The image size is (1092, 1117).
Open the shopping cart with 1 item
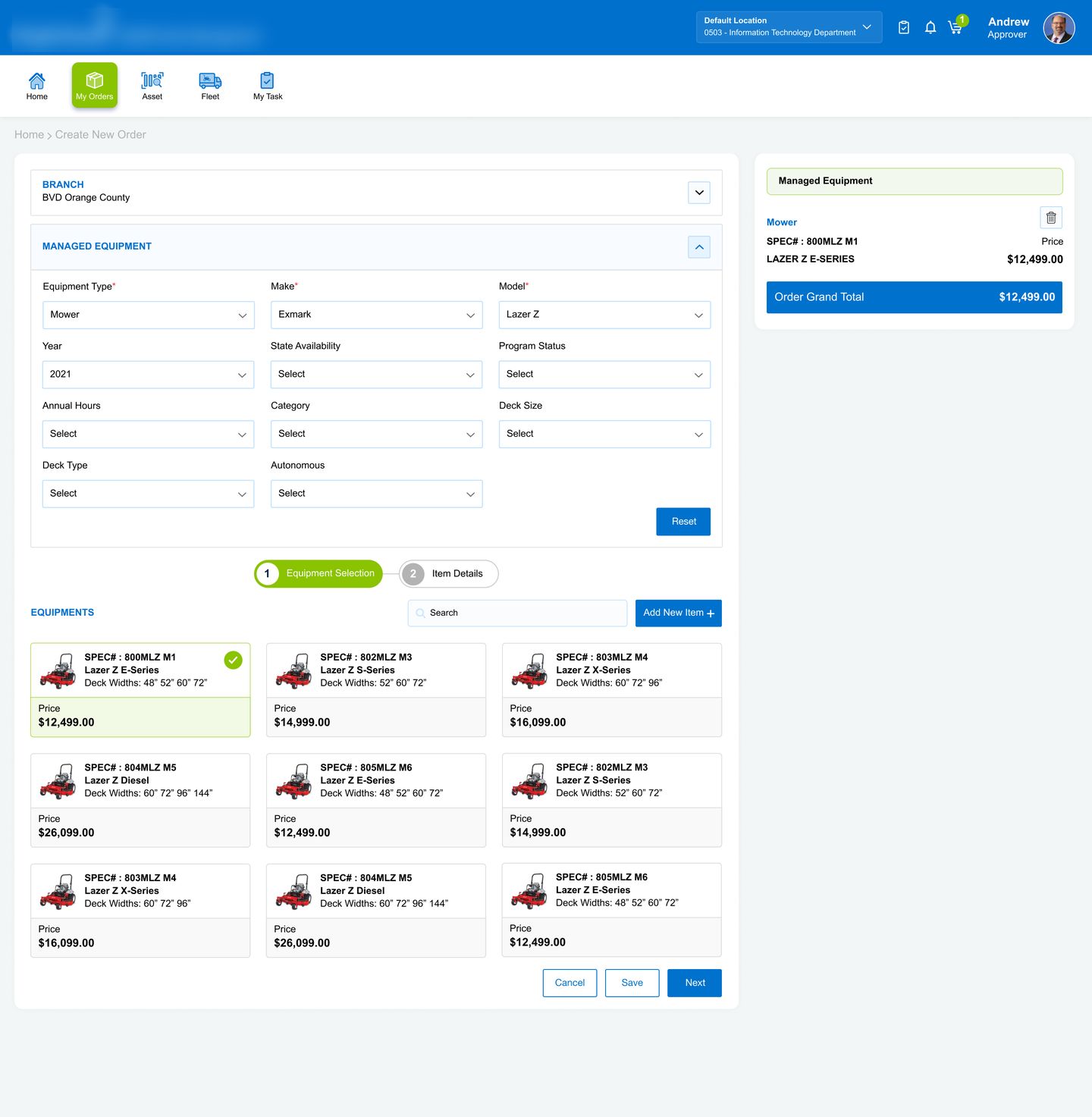(x=956, y=27)
